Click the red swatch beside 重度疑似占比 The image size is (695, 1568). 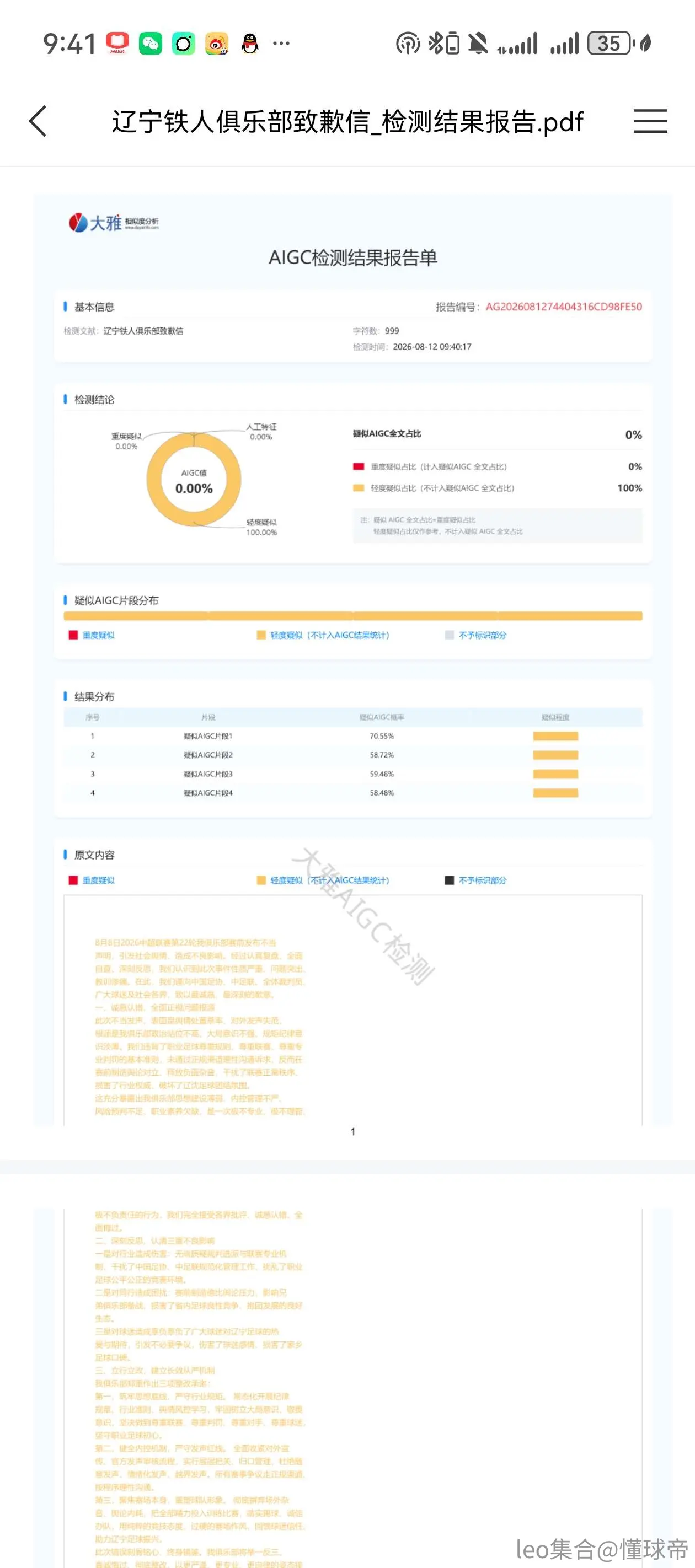click(358, 467)
